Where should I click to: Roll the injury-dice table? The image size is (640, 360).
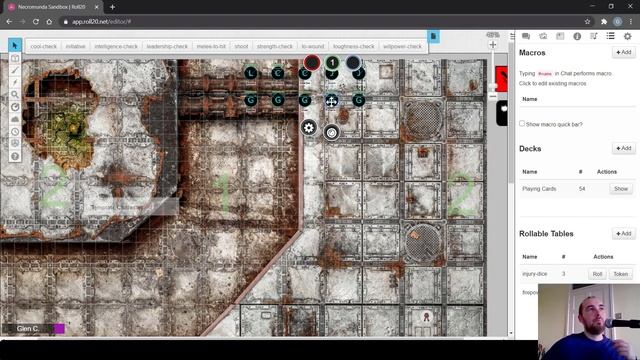597,274
